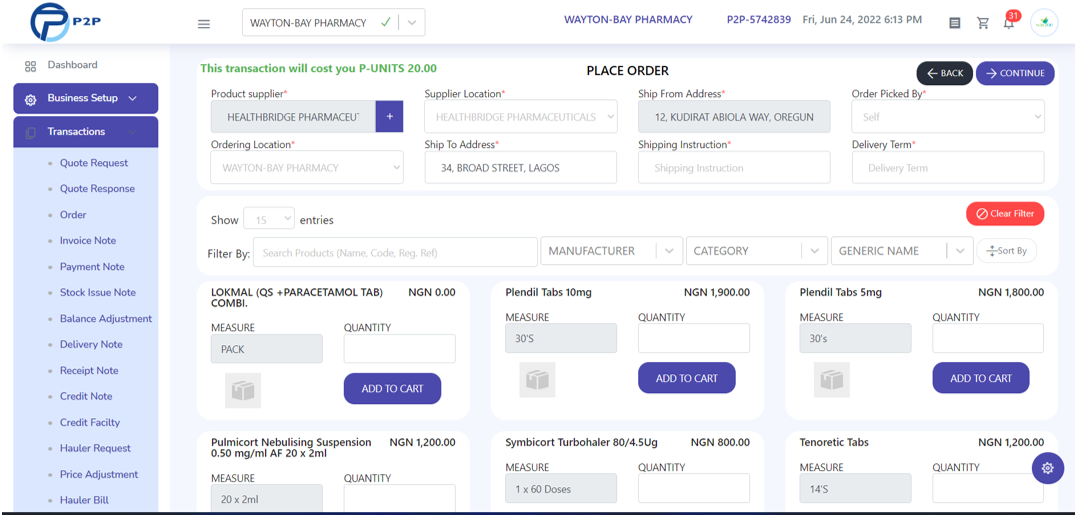
Task: Click the Plendil Tabs 10mg product image
Action: [538, 380]
